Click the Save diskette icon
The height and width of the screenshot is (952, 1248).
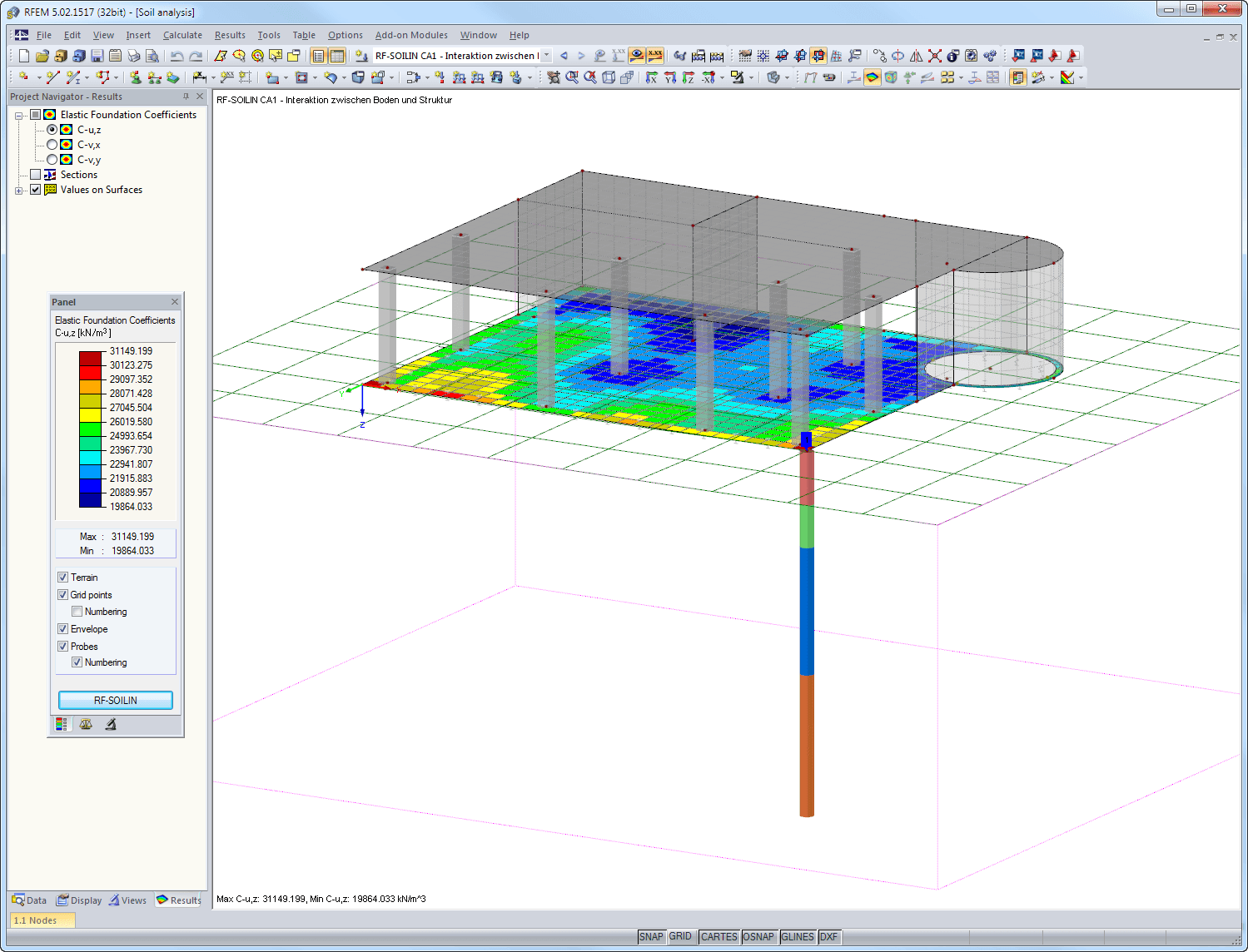point(97,56)
